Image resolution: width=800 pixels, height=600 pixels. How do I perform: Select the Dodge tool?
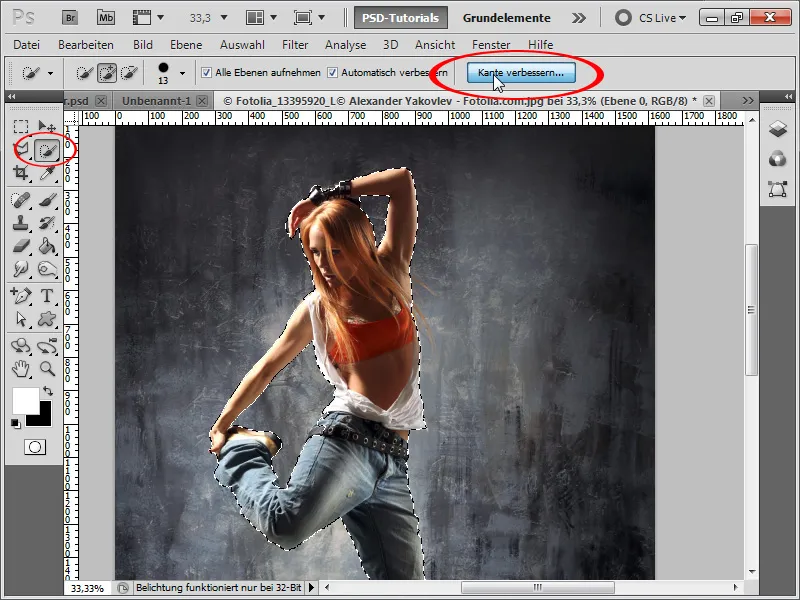20,269
